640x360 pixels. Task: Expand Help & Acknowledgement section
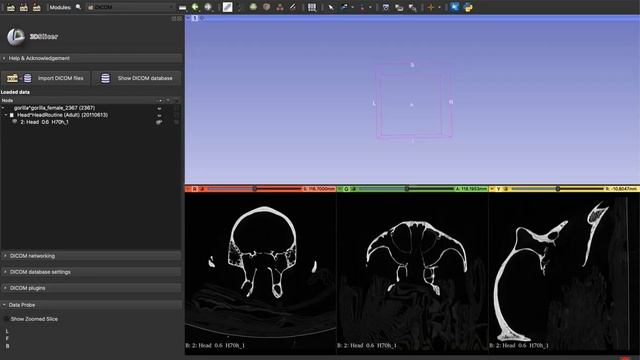pyautogui.click(x=91, y=58)
